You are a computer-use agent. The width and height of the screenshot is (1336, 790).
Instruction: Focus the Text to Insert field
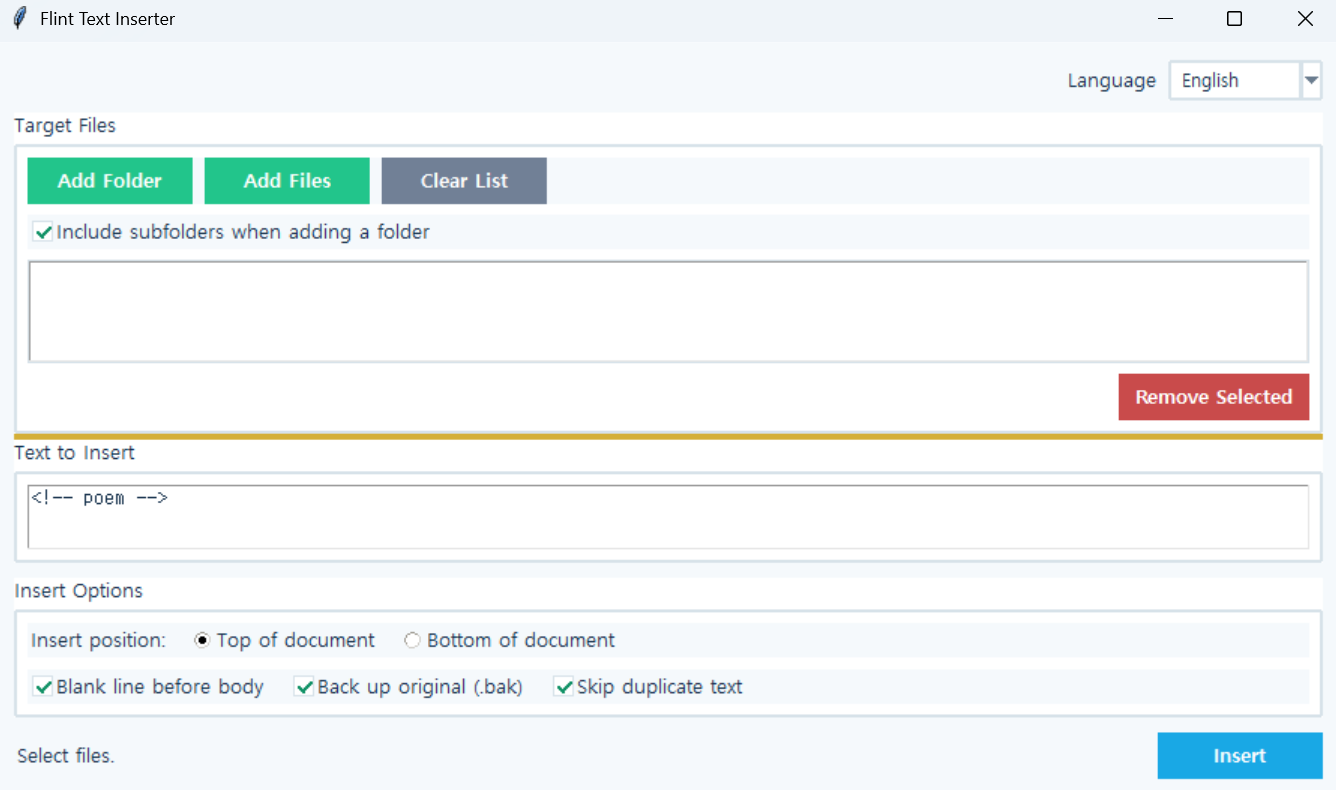pyautogui.click(x=668, y=517)
